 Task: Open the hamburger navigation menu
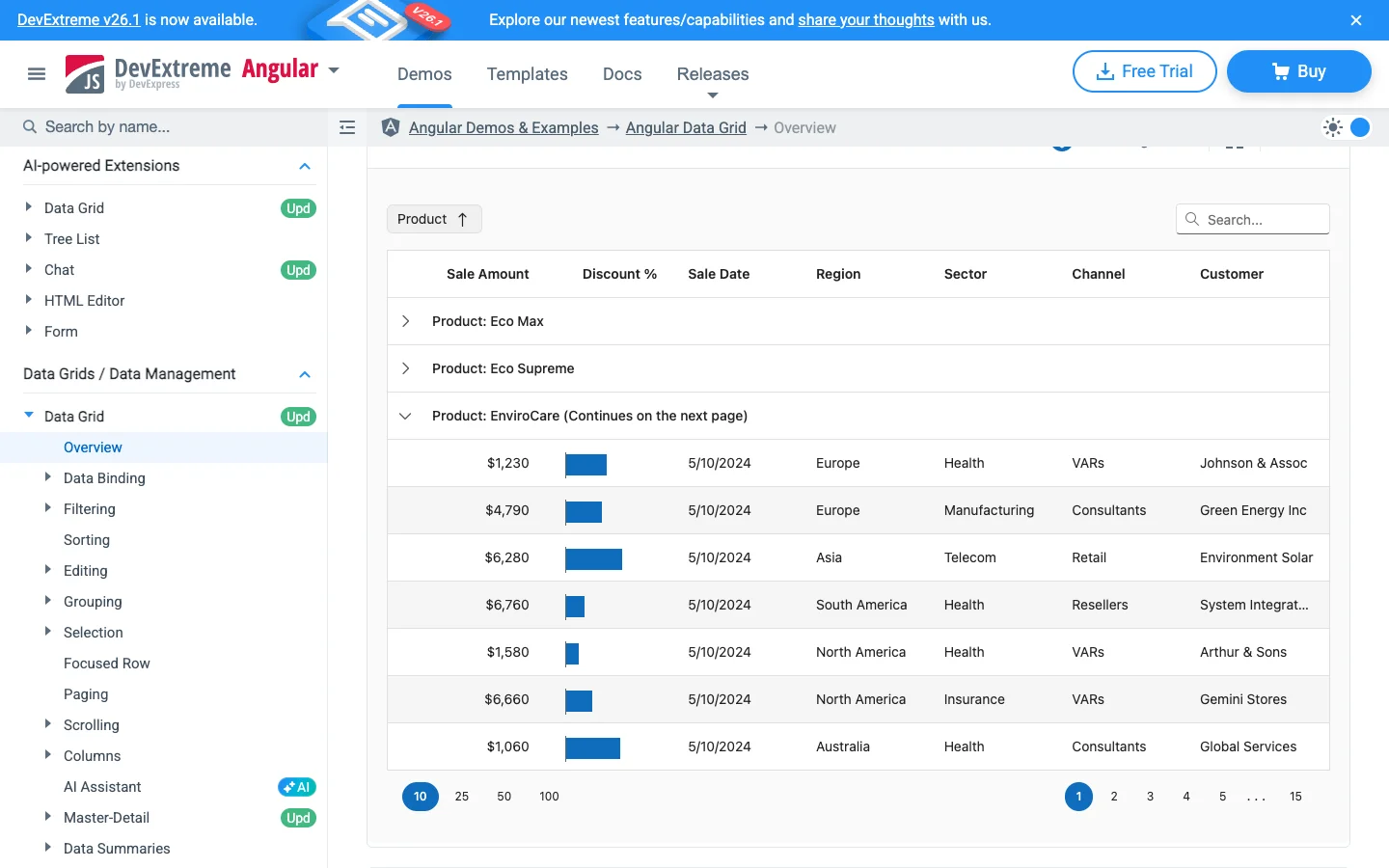click(x=37, y=74)
